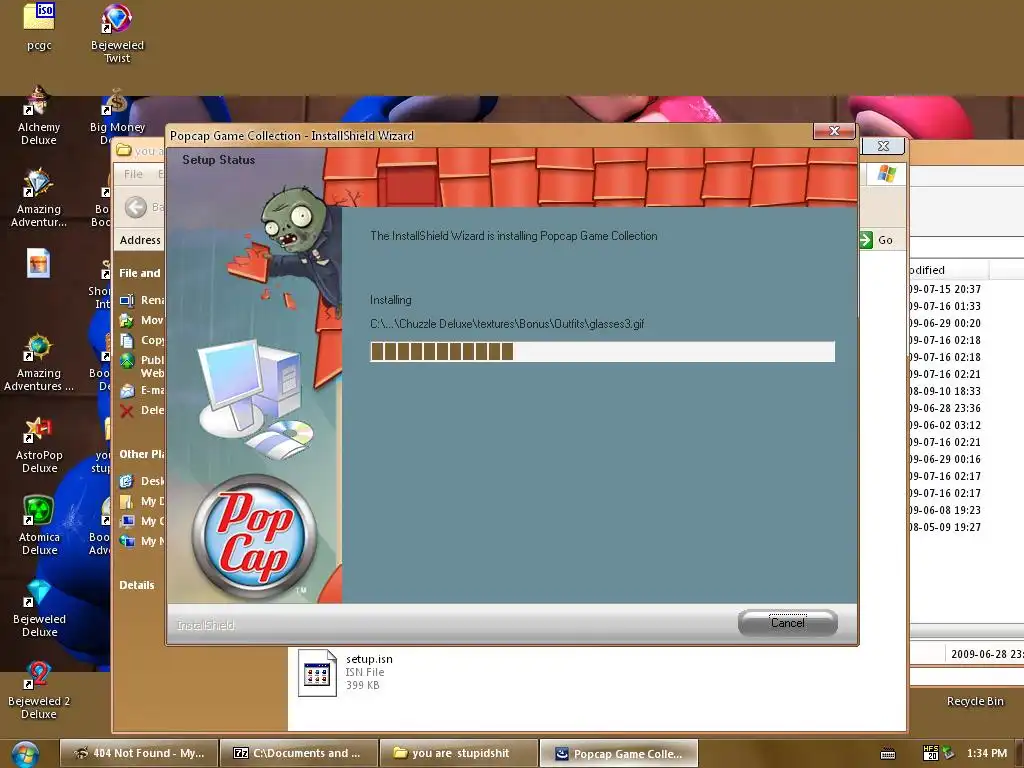Image resolution: width=1024 pixels, height=768 pixels.
Task: Select row dated 09-06-29 00:16
Action: [x=945, y=458]
